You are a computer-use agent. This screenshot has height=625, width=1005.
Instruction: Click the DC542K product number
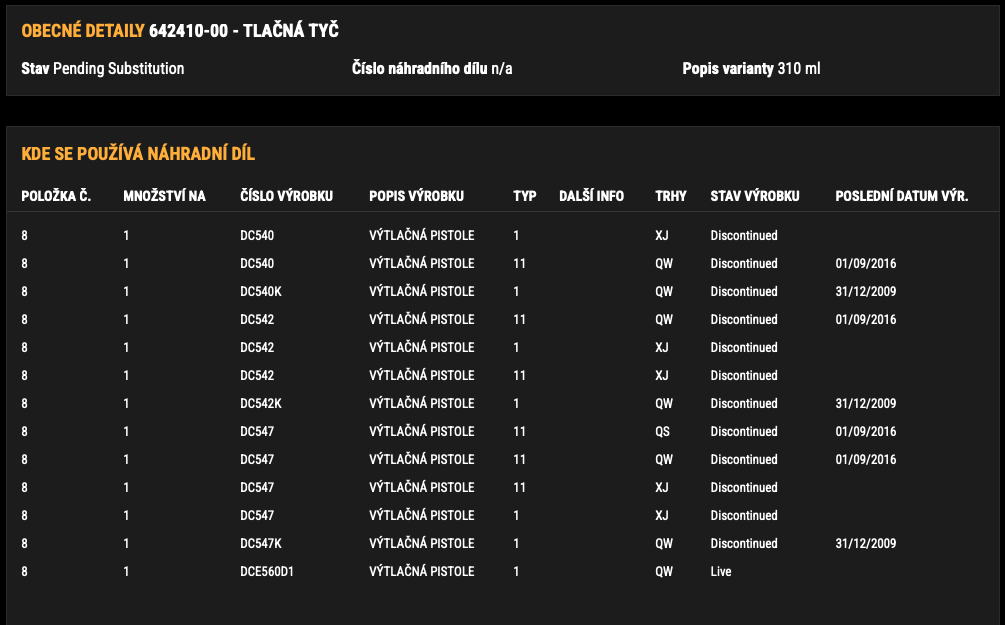260,404
